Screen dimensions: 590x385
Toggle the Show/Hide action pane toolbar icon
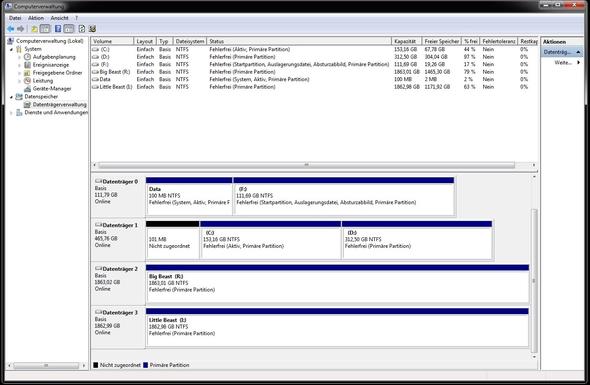click(68, 29)
